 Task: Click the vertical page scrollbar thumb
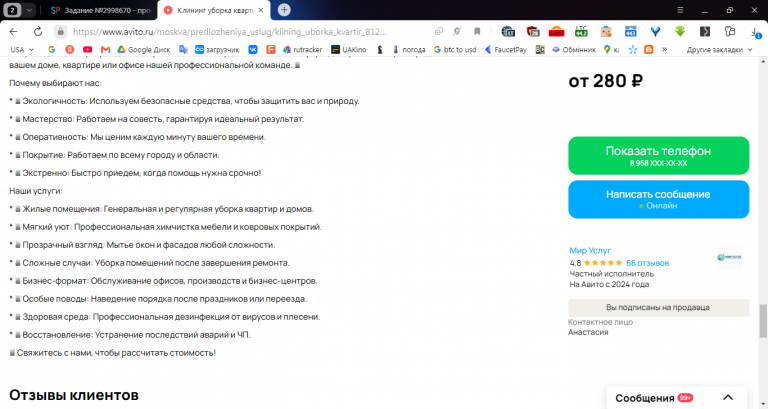click(763, 321)
